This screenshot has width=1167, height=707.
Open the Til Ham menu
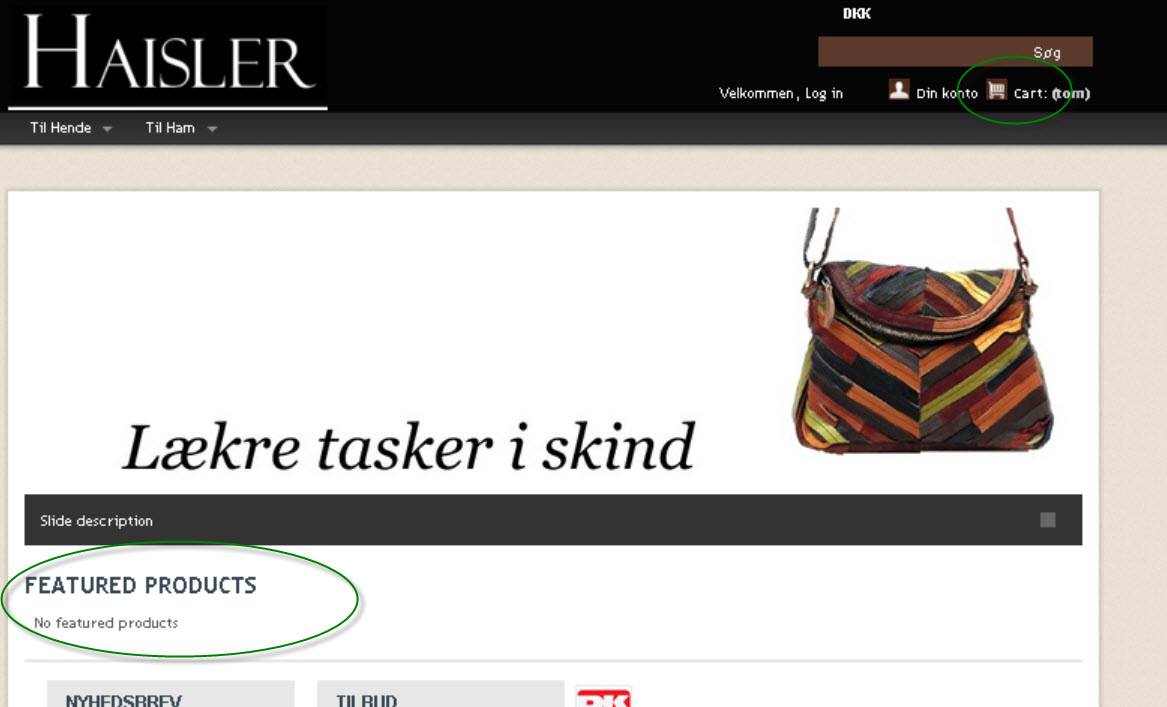[x=170, y=128]
